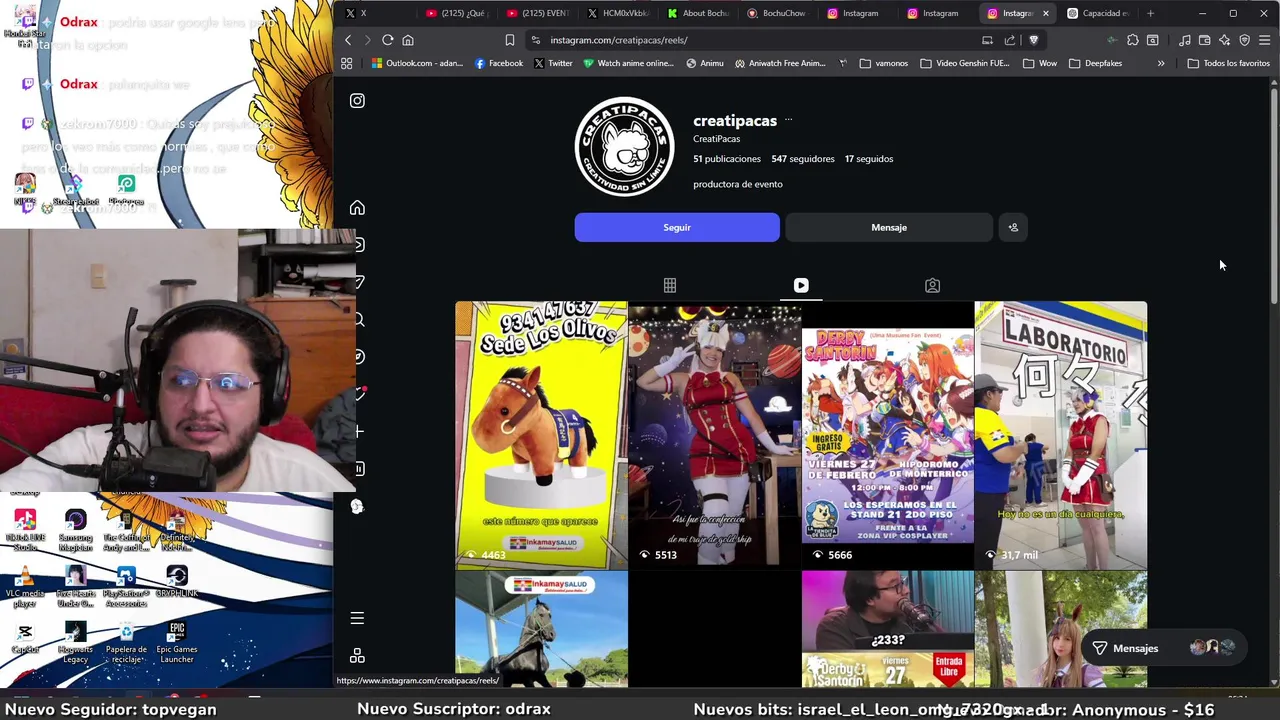Open the 547 seguidores list
1280x720 pixels.
803,158
